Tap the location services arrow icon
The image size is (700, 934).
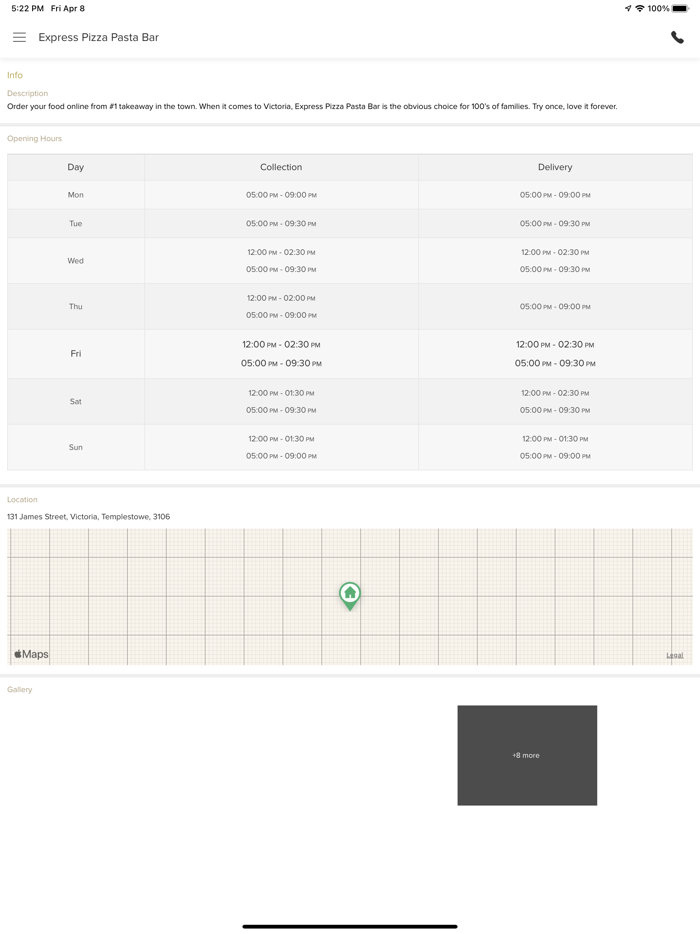pos(628,8)
